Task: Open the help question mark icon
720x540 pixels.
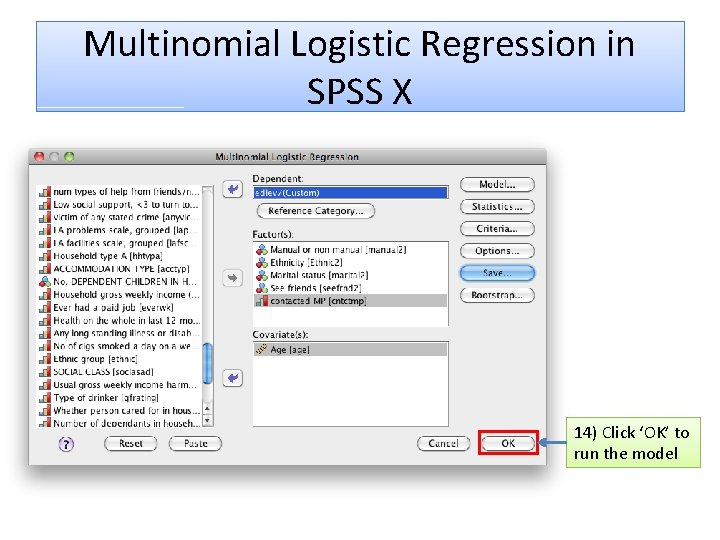Action: [67, 444]
